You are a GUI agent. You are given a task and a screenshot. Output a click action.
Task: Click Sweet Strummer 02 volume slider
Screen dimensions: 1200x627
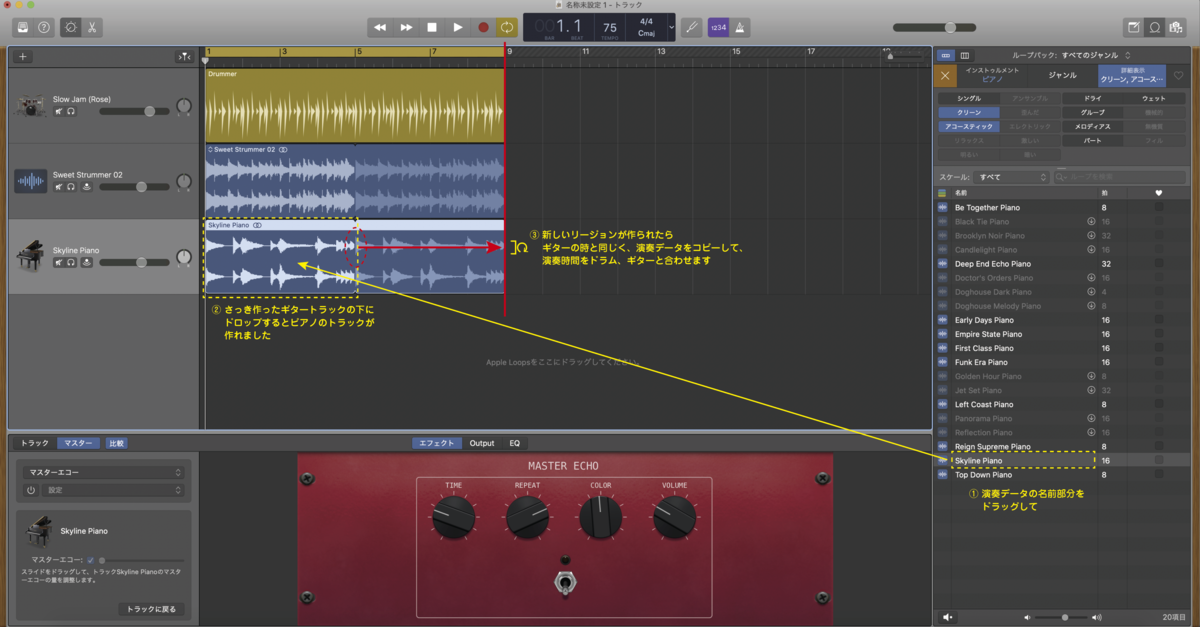click(x=133, y=186)
